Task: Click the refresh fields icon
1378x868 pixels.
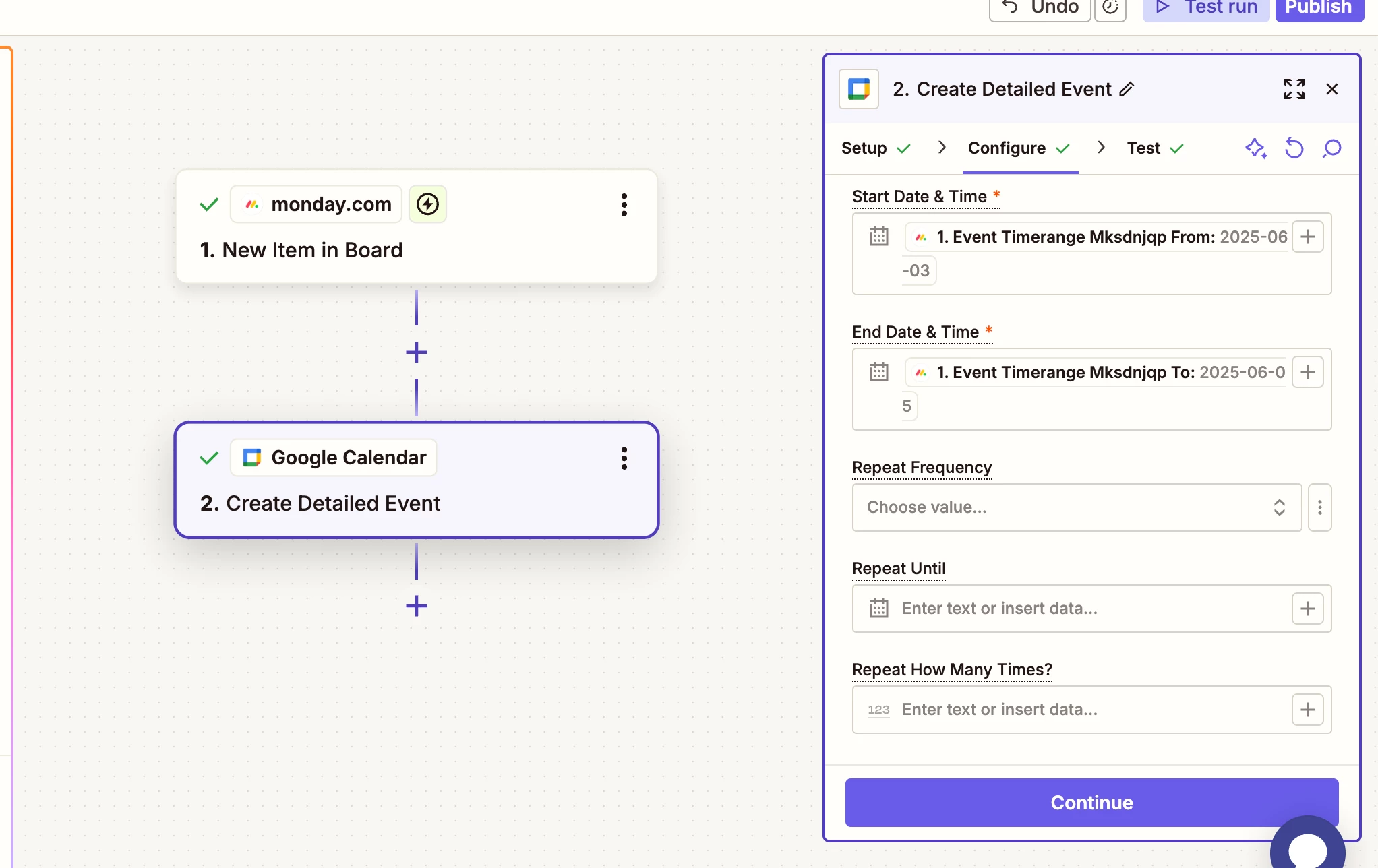Action: click(1294, 148)
